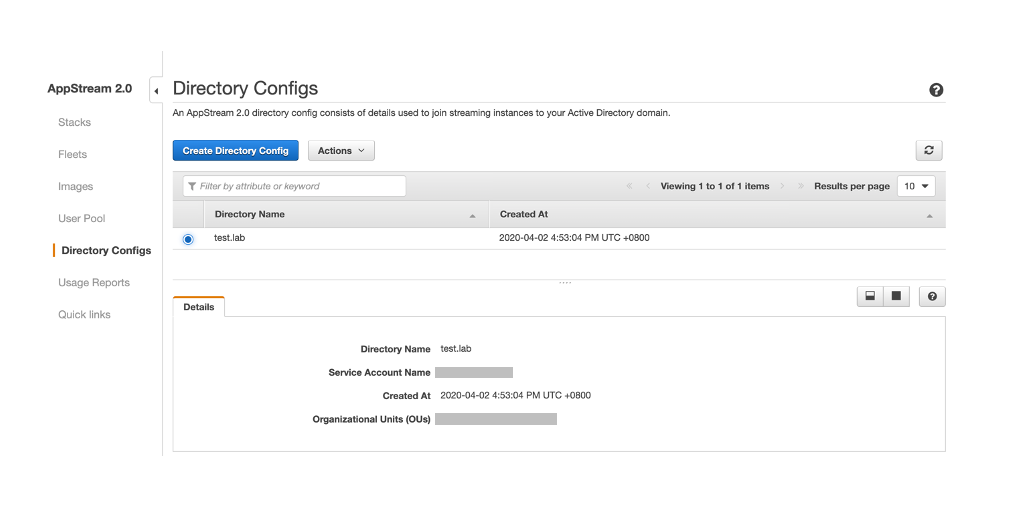Go to the last results page
Screen dimensions: 1024x512
(x=801, y=186)
